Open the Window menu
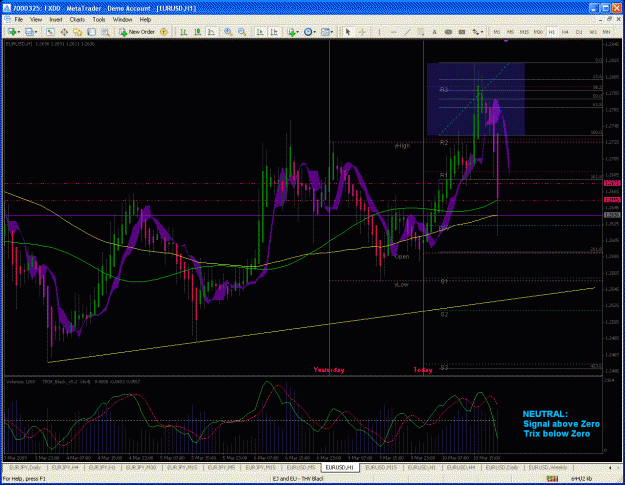The image size is (625, 485). coord(122,19)
